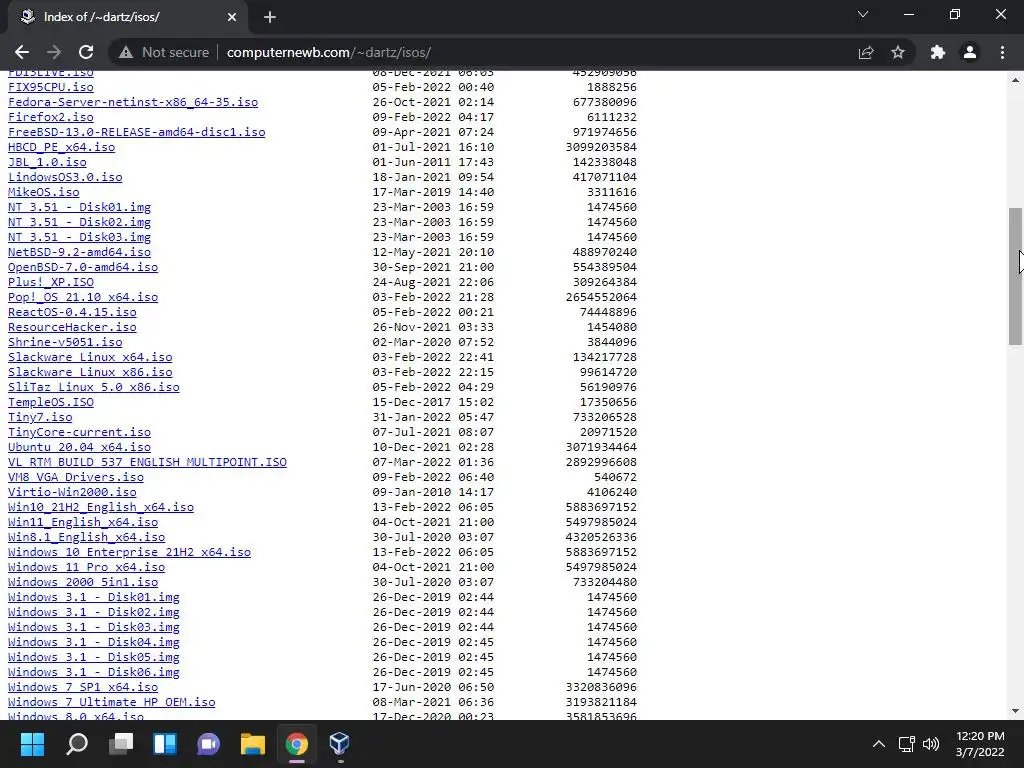Viewport: 1024px width, 768px height.
Task: Click NT 3.51 - Disk02.img link
Action: click(x=79, y=222)
